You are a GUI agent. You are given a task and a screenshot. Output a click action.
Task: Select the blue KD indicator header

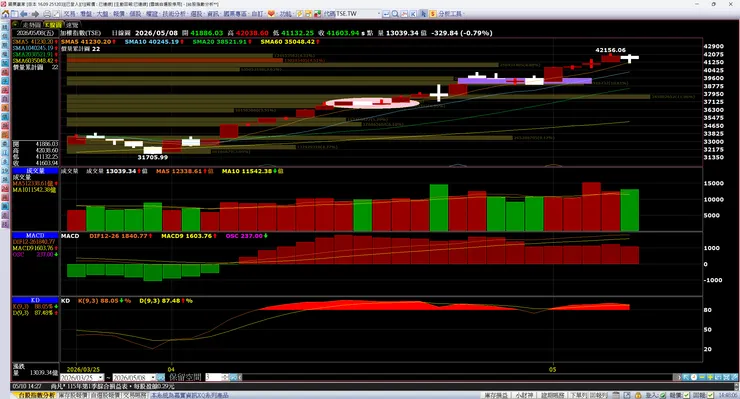pos(35,300)
